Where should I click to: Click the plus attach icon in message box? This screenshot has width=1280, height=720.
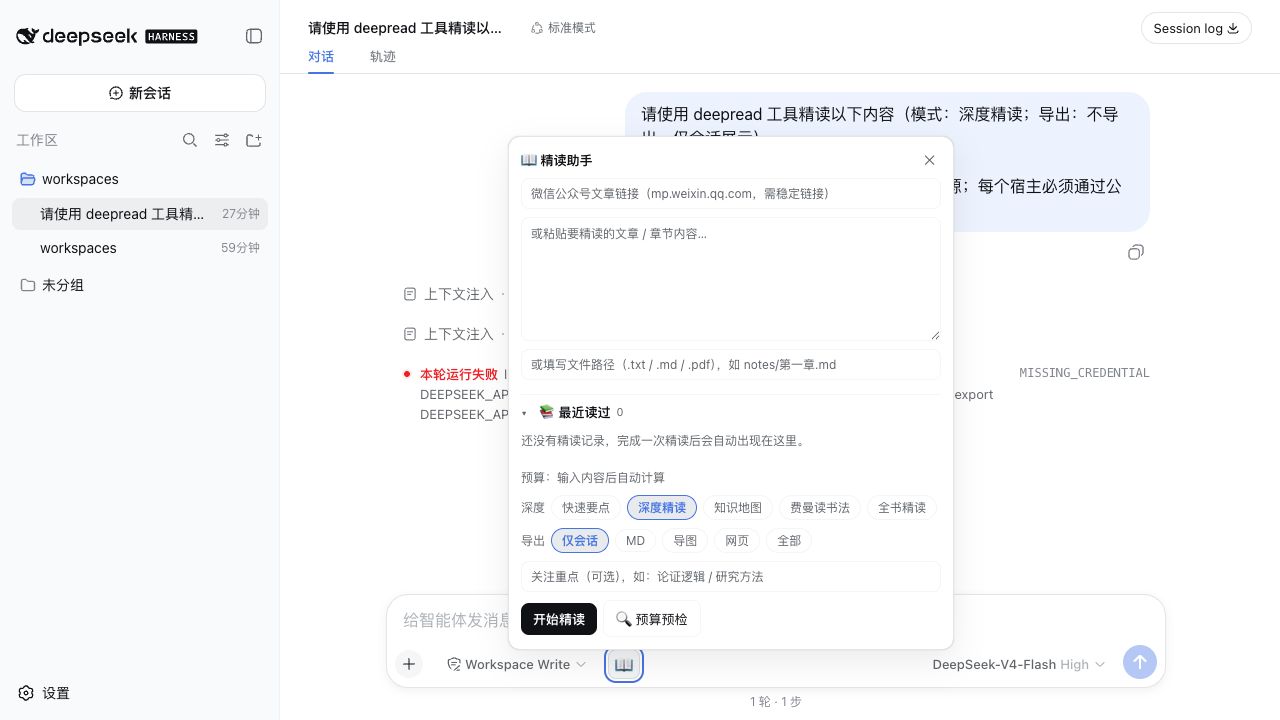pyautogui.click(x=409, y=664)
